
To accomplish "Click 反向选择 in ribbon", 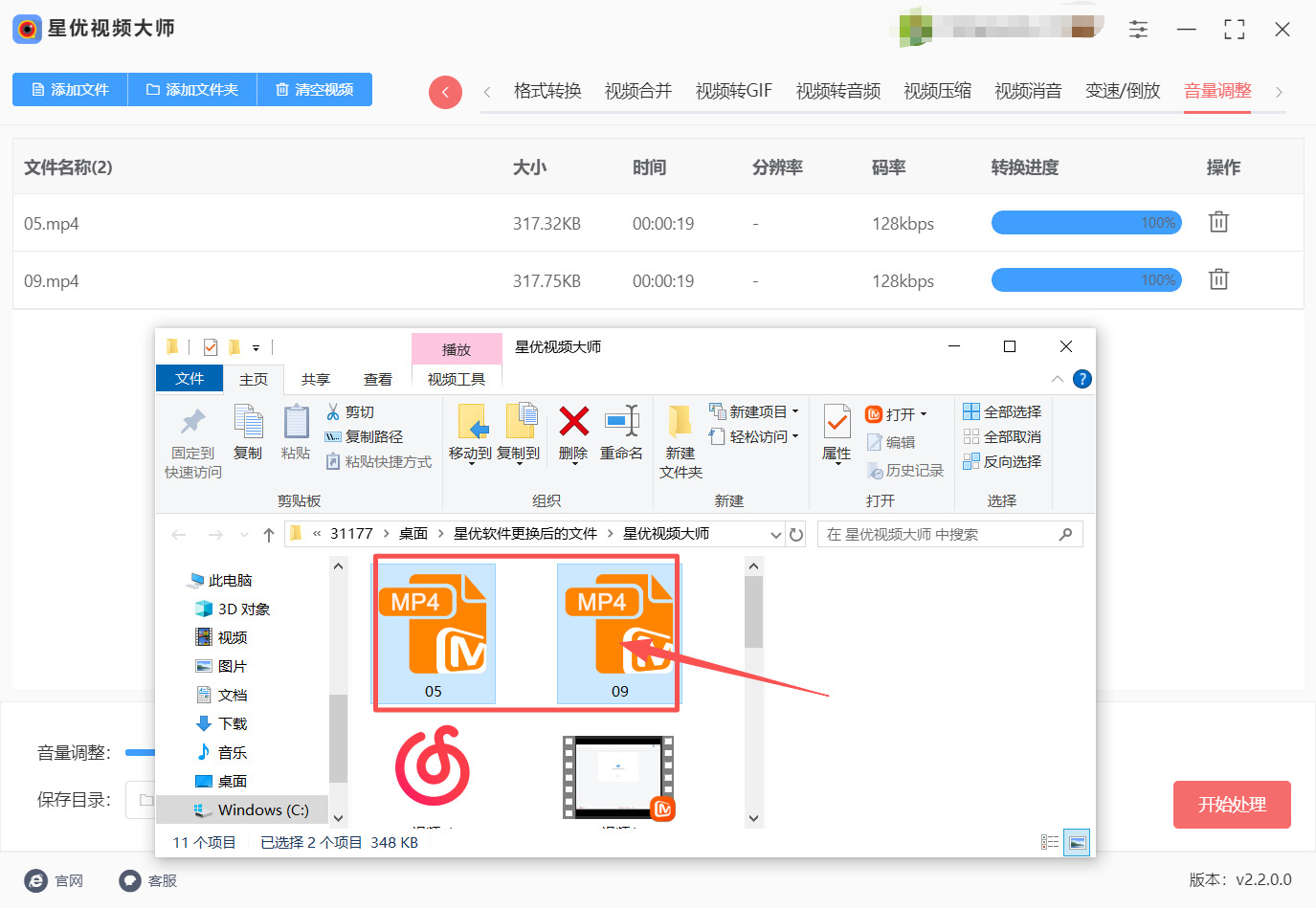I will 1002,461.
